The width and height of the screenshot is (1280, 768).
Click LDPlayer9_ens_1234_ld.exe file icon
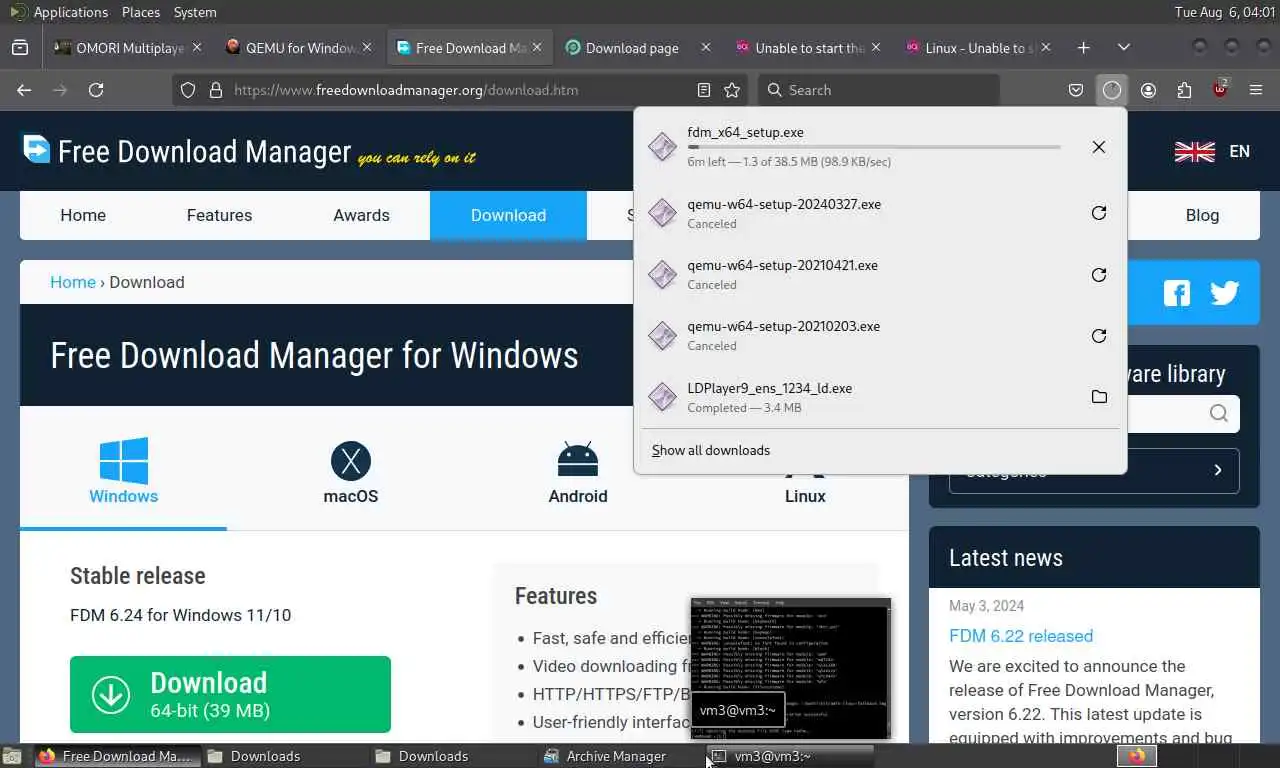tap(662, 397)
